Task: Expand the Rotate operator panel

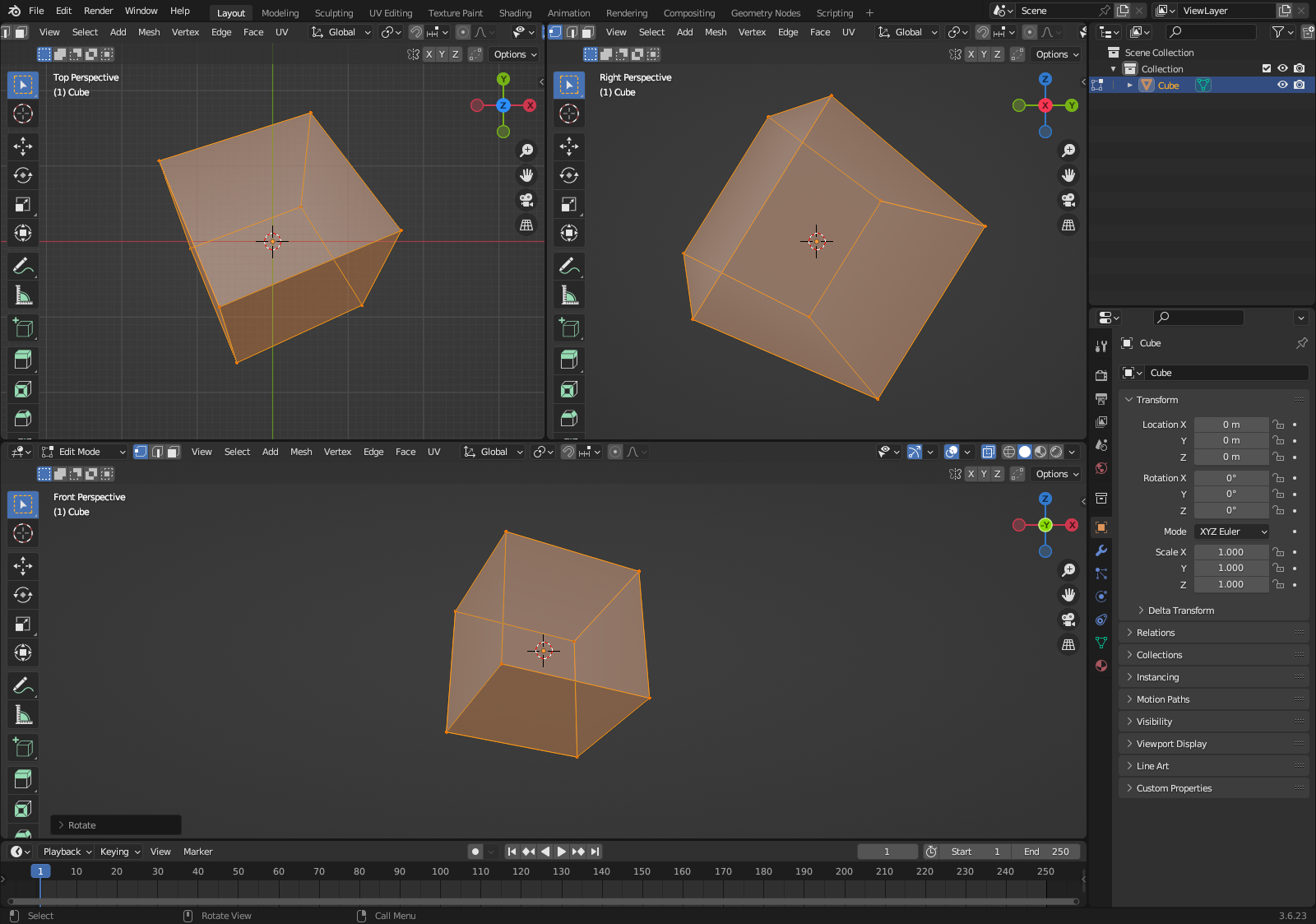Action: click(81, 825)
